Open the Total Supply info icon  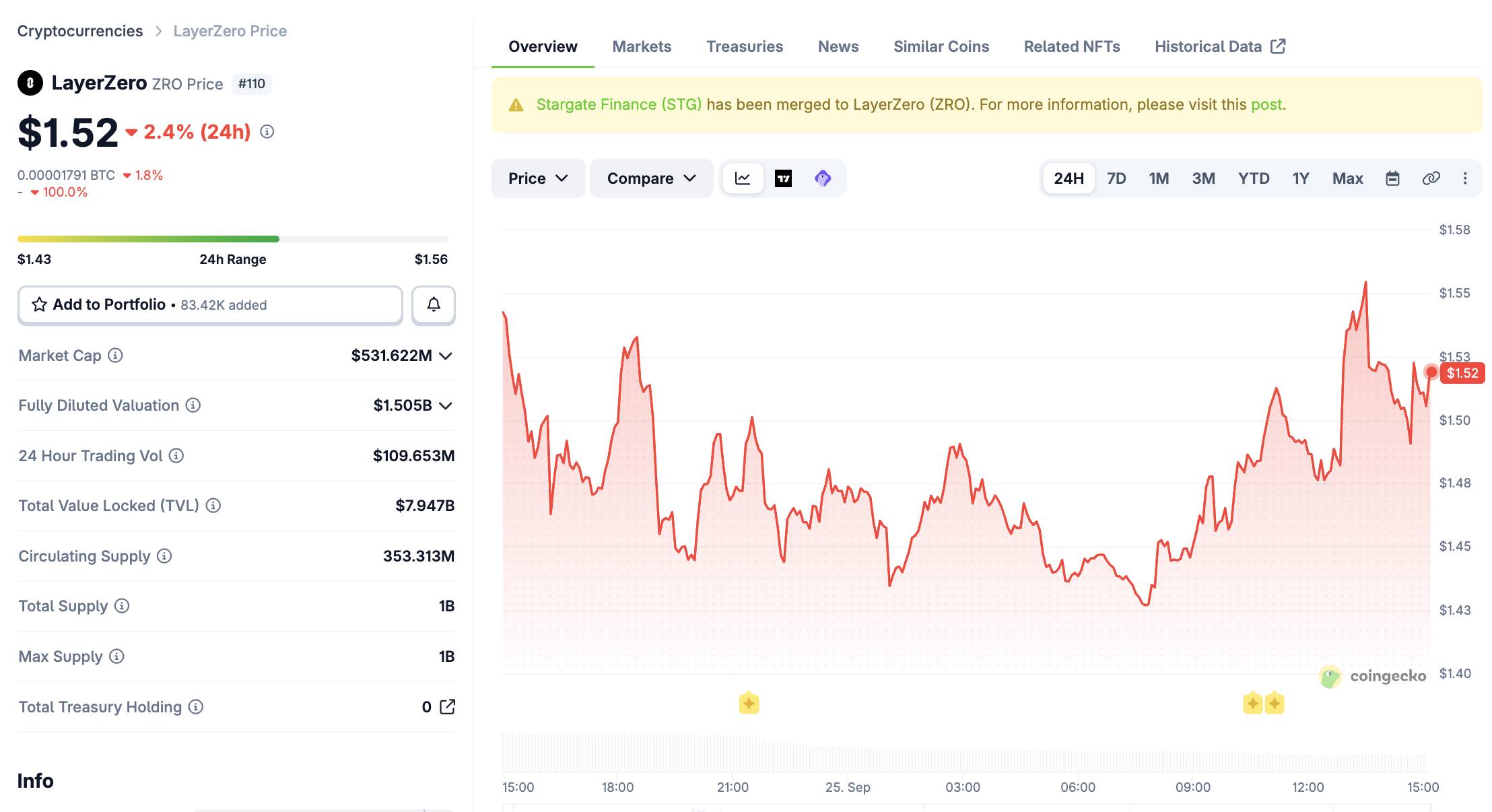point(122,606)
